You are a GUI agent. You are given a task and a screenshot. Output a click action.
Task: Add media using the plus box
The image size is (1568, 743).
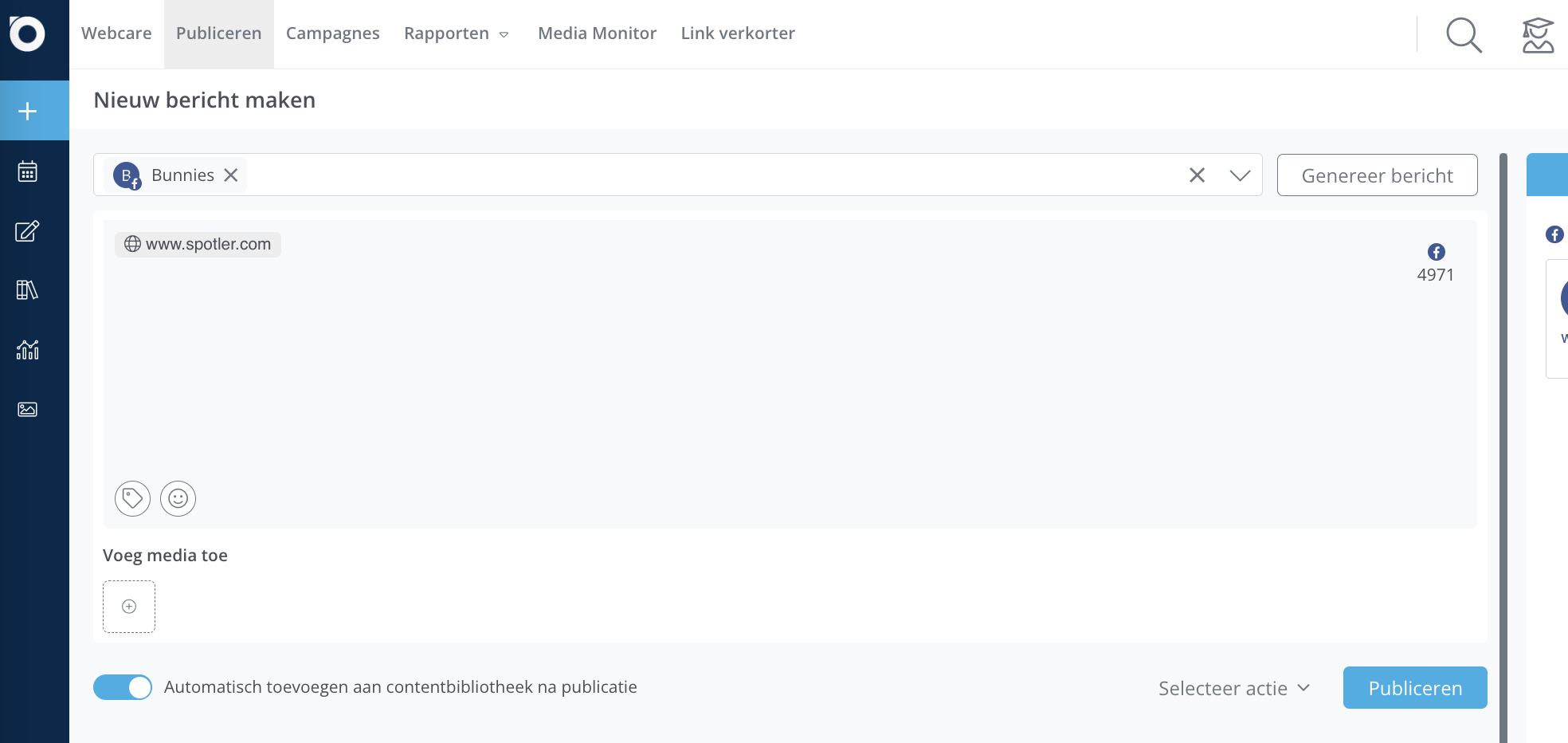point(129,607)
